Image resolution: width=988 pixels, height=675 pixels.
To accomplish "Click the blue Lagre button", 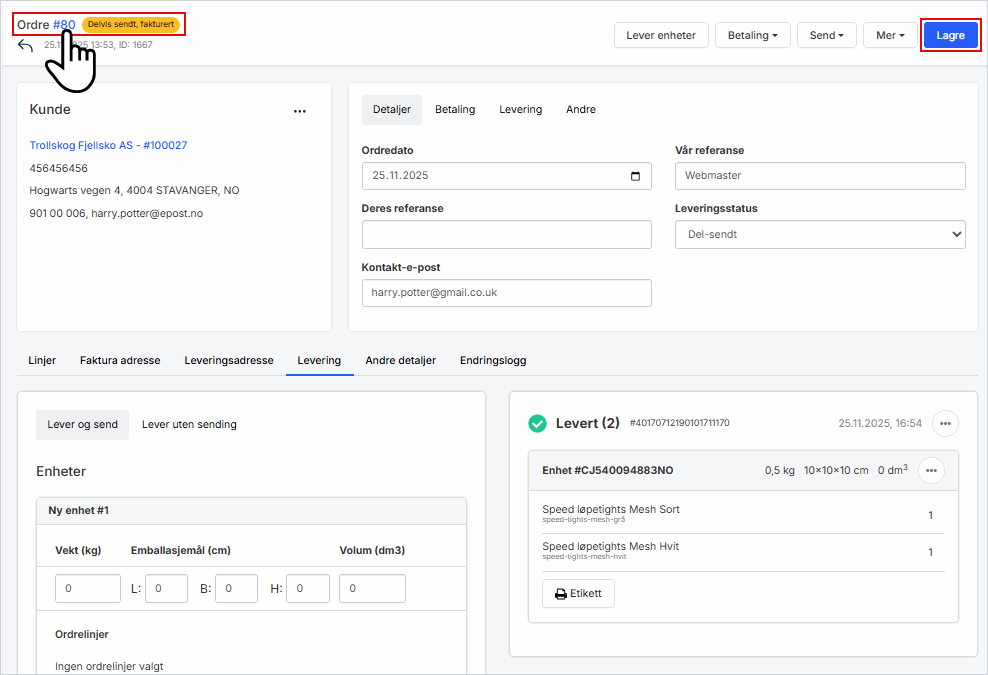I will pos(950,35).
